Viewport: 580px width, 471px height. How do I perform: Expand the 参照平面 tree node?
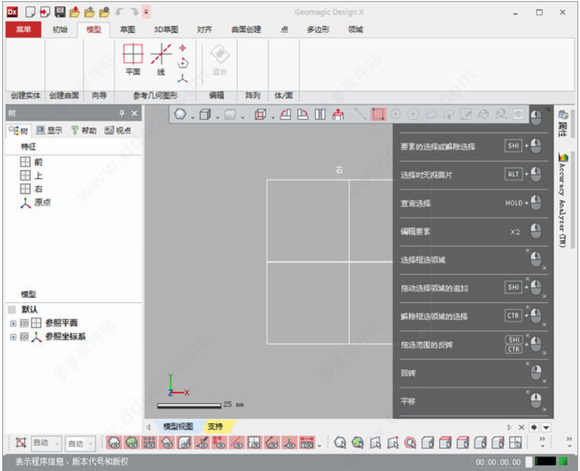[13, 323]
